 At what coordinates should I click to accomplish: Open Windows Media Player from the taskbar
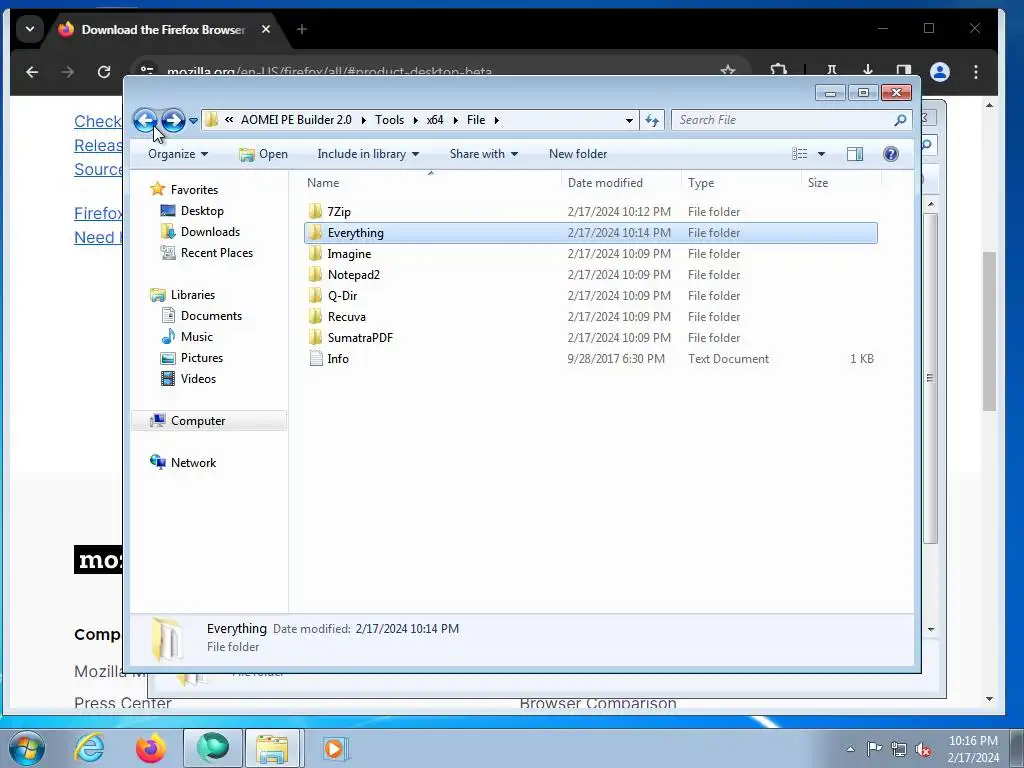[x=334, y=748]
